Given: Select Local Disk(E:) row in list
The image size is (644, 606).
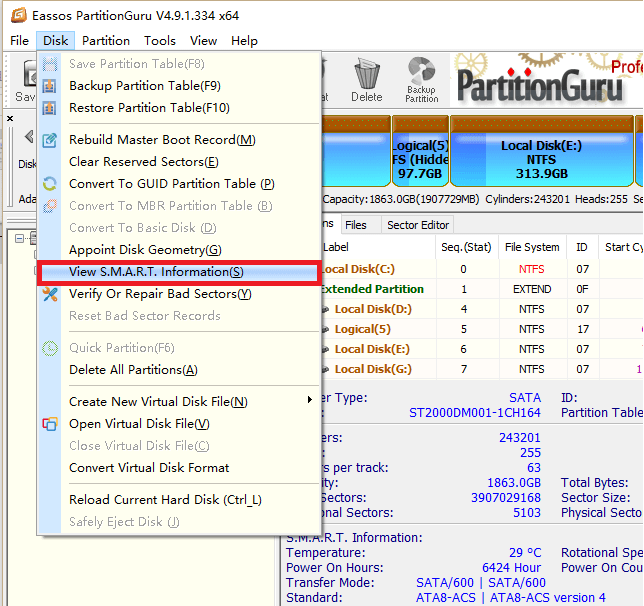Looking at the screenshot, I should click(482, 349).
